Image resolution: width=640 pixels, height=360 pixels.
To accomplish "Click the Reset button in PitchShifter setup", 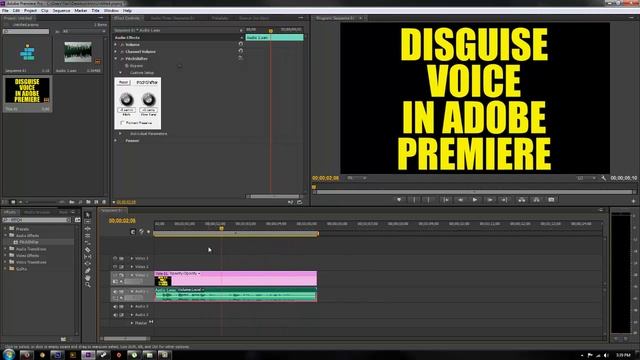I will tap(123, 82).
